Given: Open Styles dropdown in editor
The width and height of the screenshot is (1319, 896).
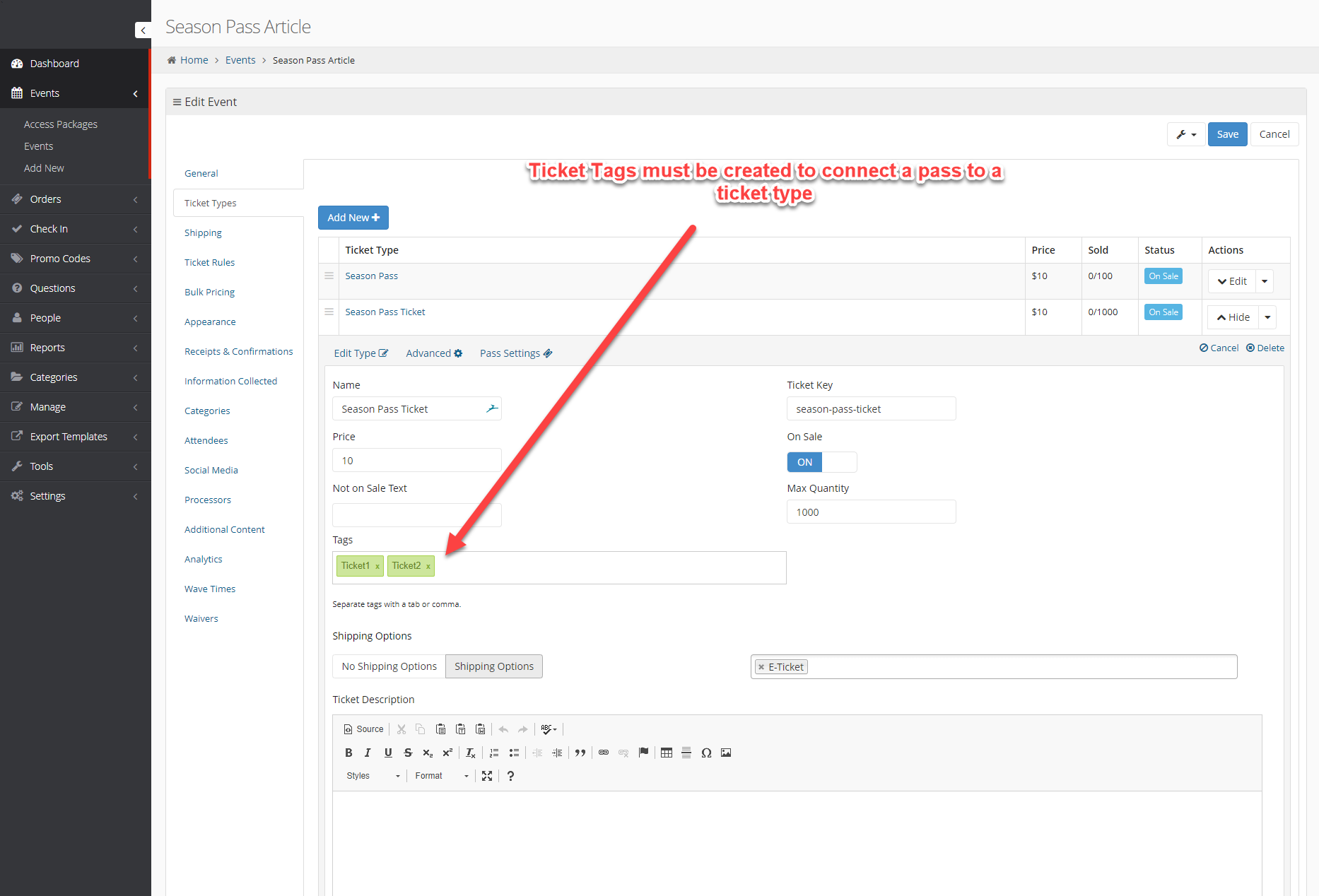Looking at the screenshot, I should click(x=373, y=776).
